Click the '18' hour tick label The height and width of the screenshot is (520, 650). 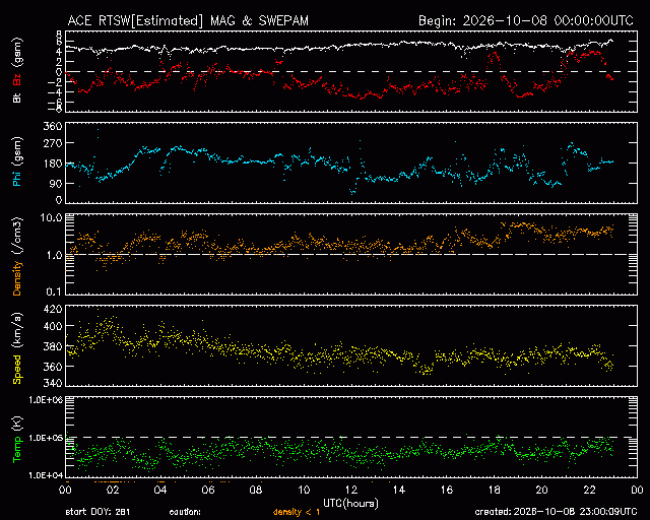pos(494,490)
